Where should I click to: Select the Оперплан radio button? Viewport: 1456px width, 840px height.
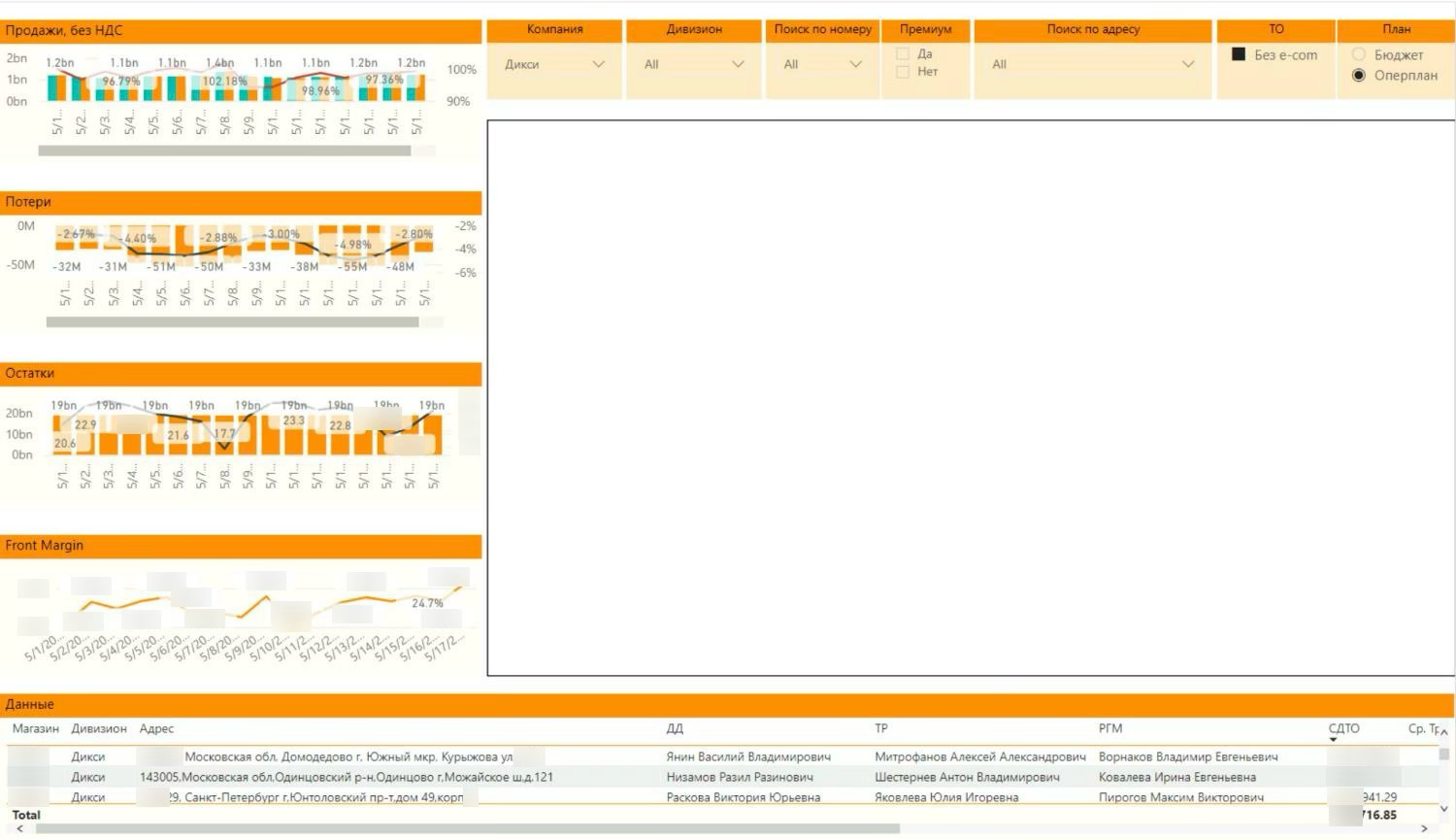pos(1359,75)
